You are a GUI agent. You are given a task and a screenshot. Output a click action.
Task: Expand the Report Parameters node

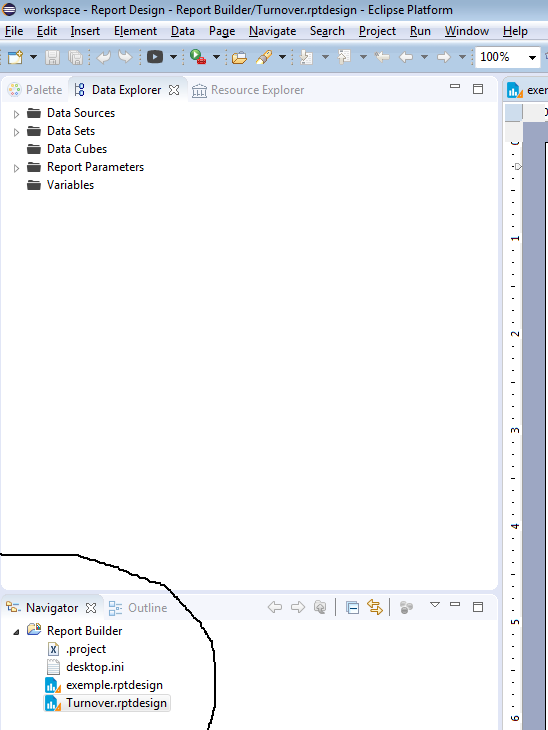16,168
